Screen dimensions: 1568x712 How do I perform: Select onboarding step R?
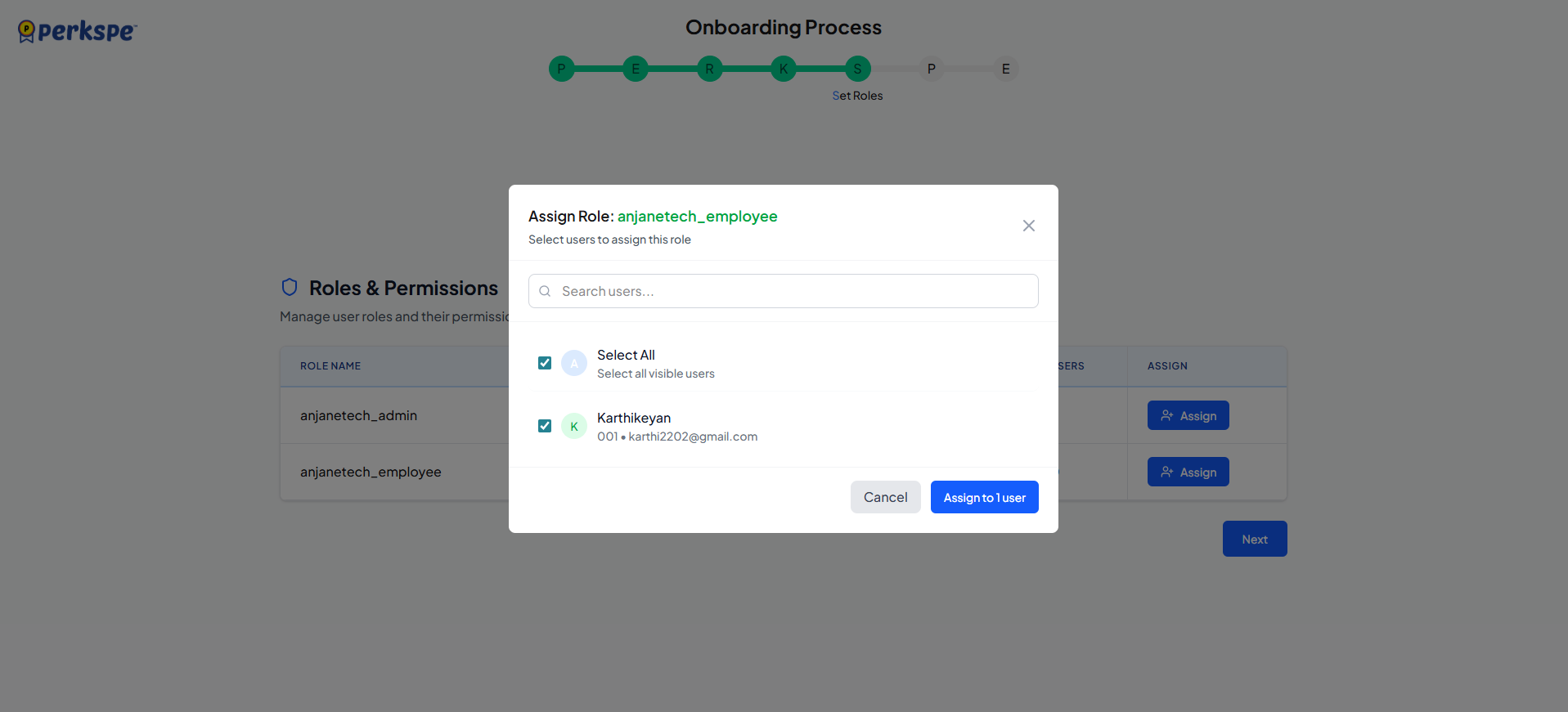(x=709, y=69)
